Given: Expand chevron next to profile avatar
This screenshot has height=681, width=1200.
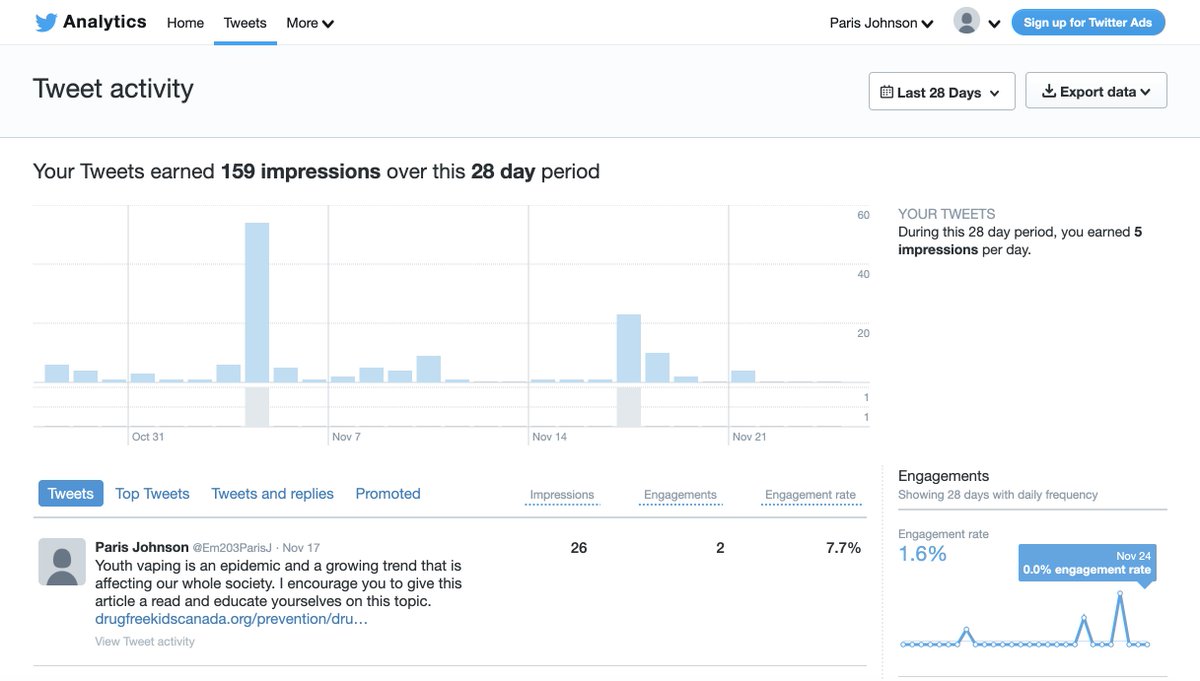Looking at the screenshot, I should tap(994, 24).
